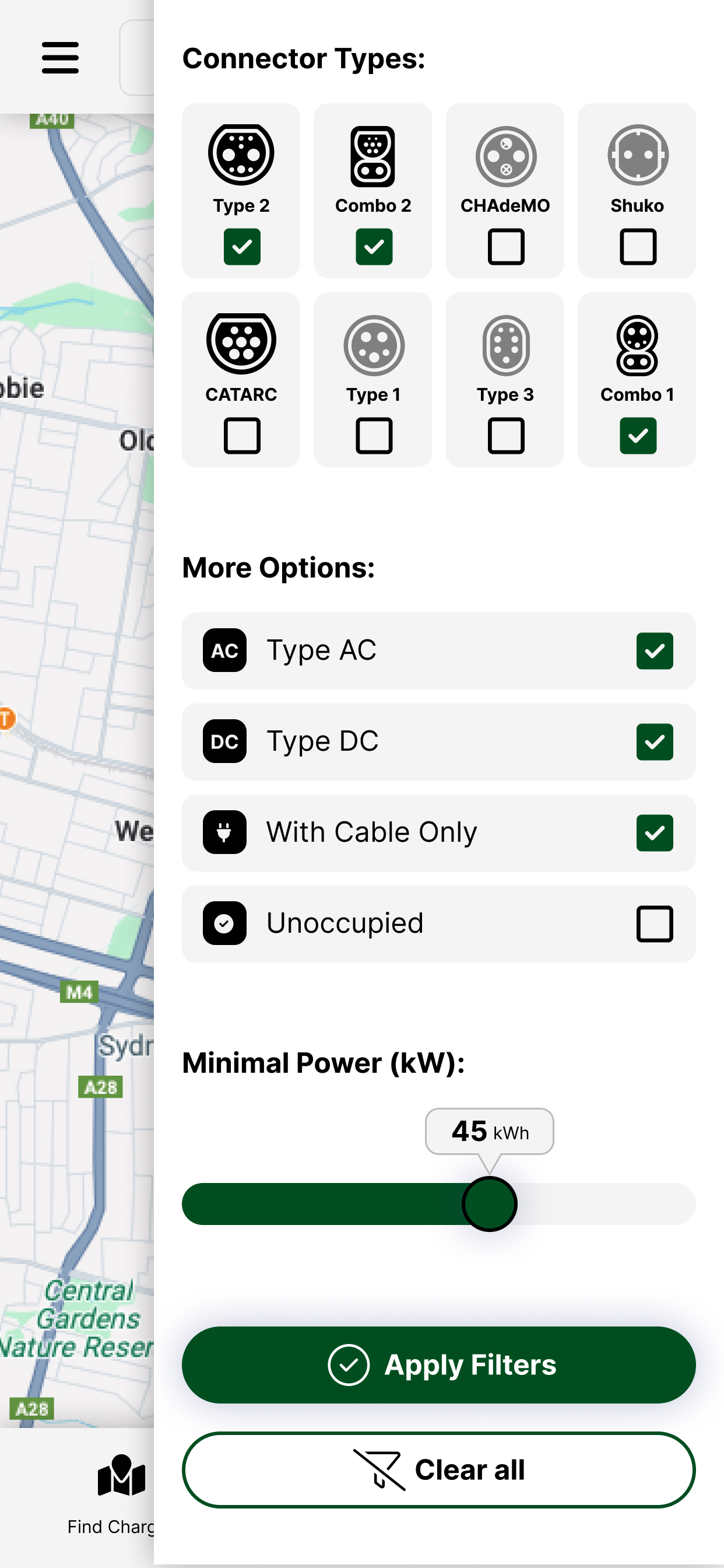Viewport: 724px width, 1568px height.
Task: Select the CATARC connector icon
Action: (241, 344)
